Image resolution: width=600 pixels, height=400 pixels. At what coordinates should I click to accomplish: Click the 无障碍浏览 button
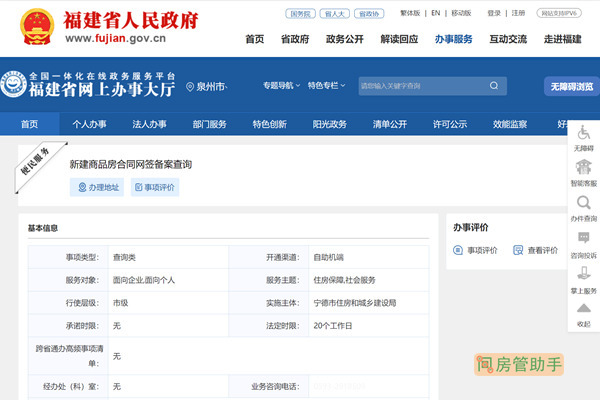coord(572,87)
